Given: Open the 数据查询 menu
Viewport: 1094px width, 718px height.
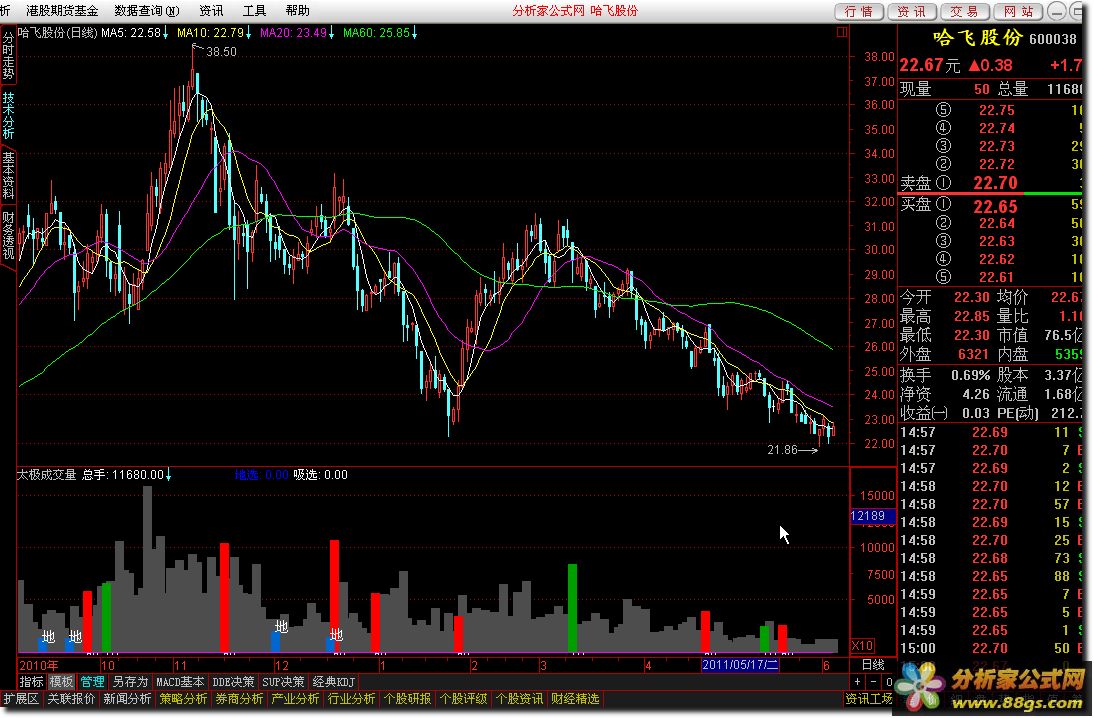Looking at the screenshot, I should tap(147, 10).
